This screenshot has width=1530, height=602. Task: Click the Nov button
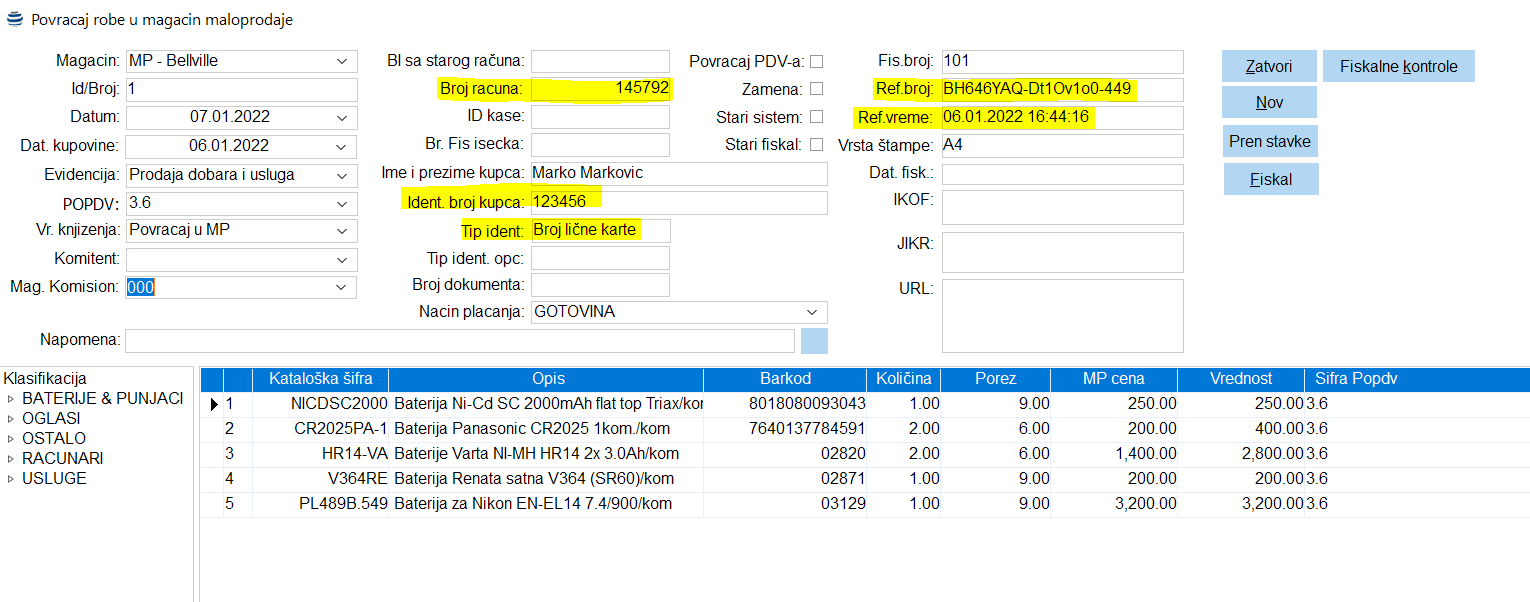click(x=1268, y=102)
